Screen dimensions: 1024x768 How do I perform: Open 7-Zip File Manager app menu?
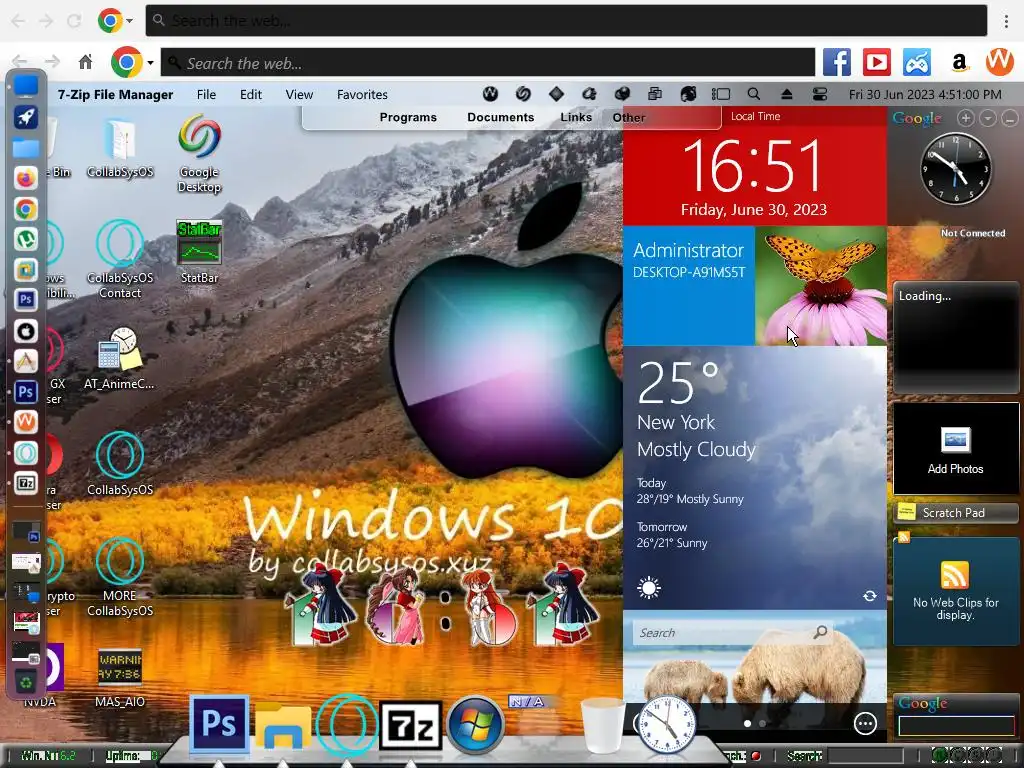[x=116, y=94]
